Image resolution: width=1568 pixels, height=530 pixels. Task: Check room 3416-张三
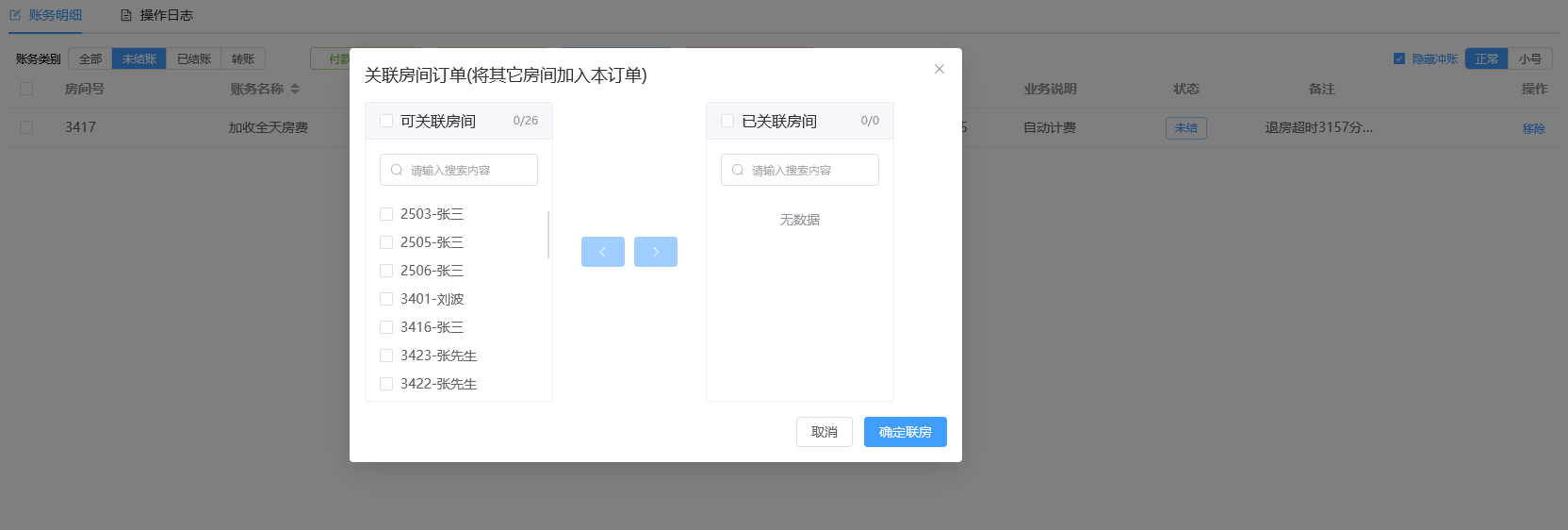tap(386, 327)
